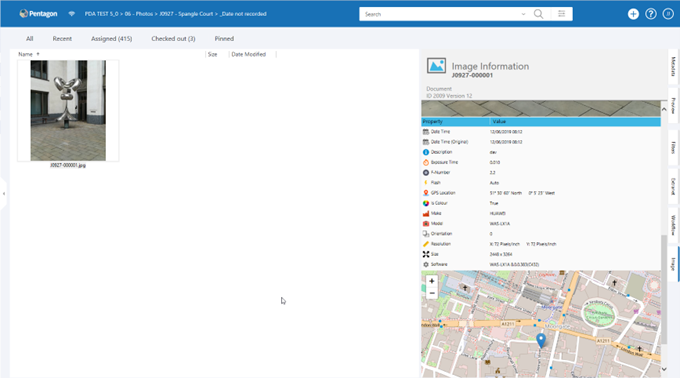Click the Name column sort arrow

[x=38, y=54]
